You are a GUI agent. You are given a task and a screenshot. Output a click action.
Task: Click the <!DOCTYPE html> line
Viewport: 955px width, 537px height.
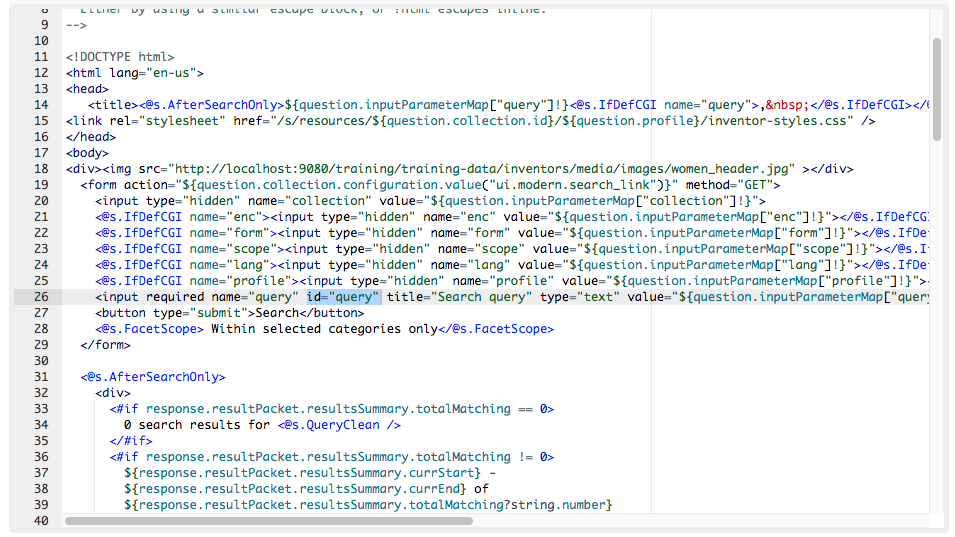(x=120, y=57)
